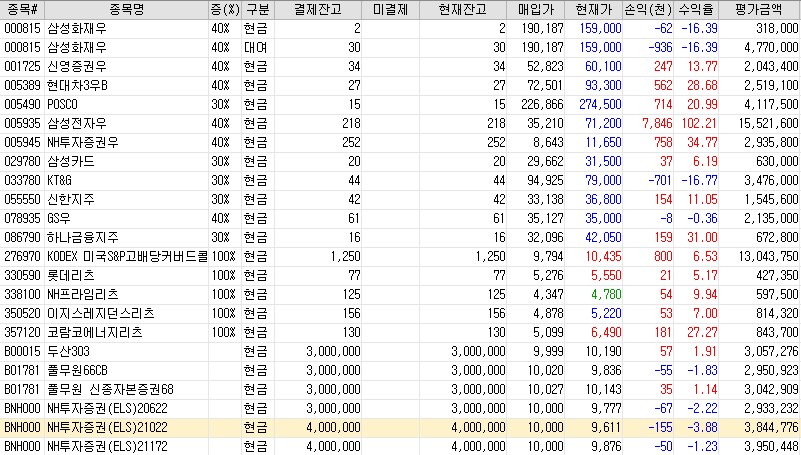Click stock code 005935

click(22, 124)
